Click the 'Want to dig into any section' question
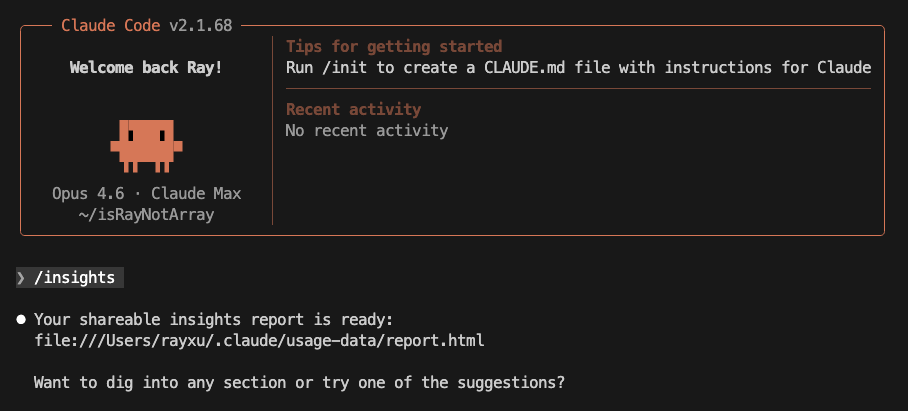 point(300,383)
